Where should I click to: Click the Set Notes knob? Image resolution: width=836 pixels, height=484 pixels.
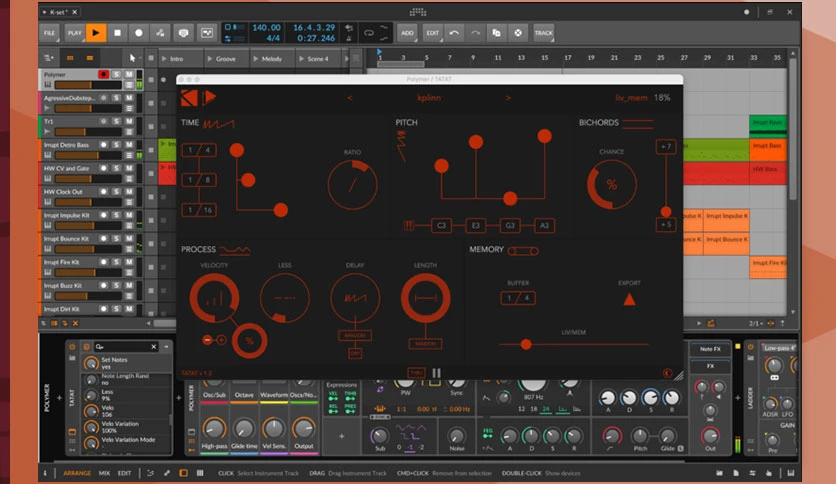[x=91, y=364]
